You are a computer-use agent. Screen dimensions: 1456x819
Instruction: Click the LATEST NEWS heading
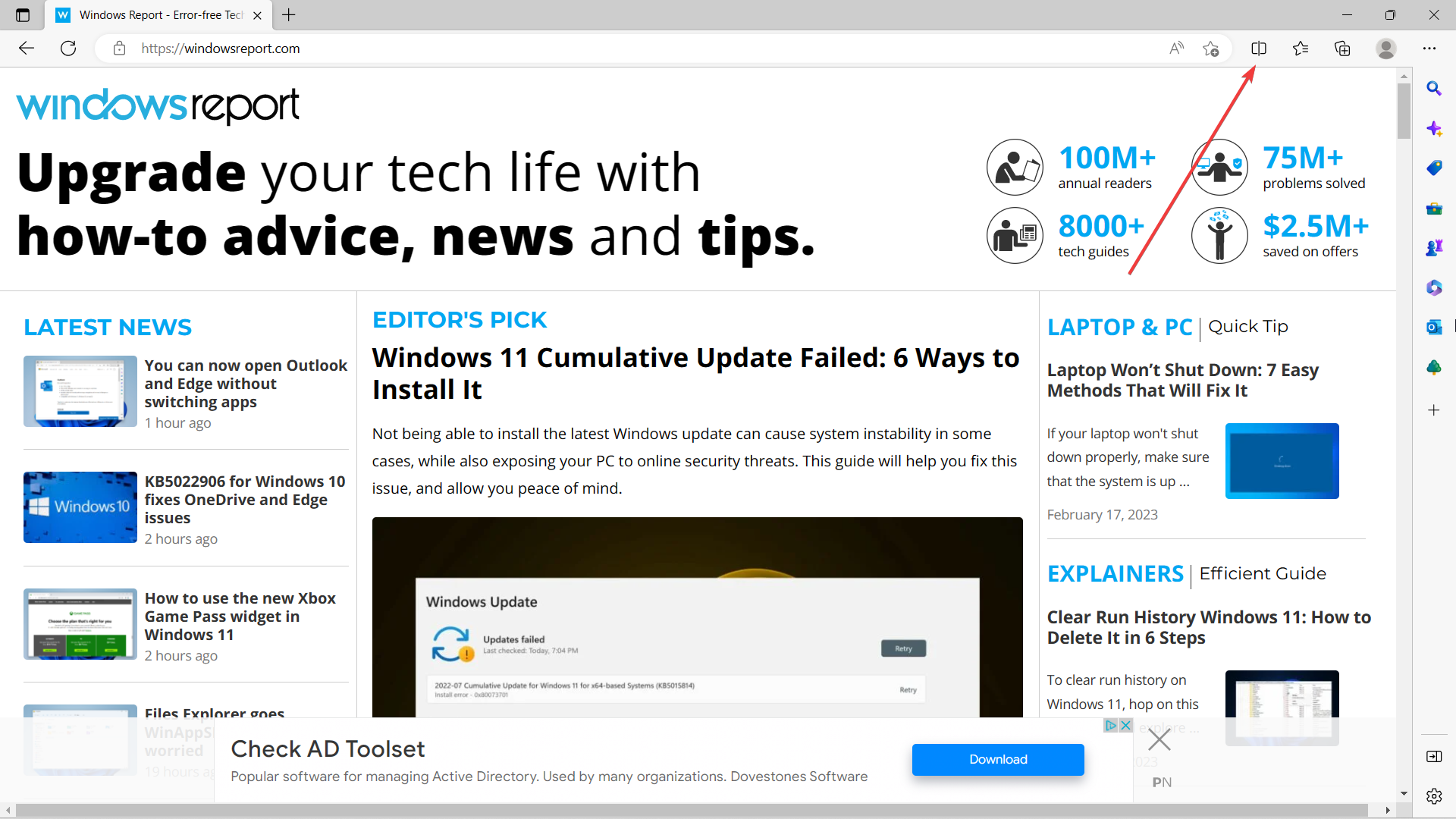coord(108,328)
